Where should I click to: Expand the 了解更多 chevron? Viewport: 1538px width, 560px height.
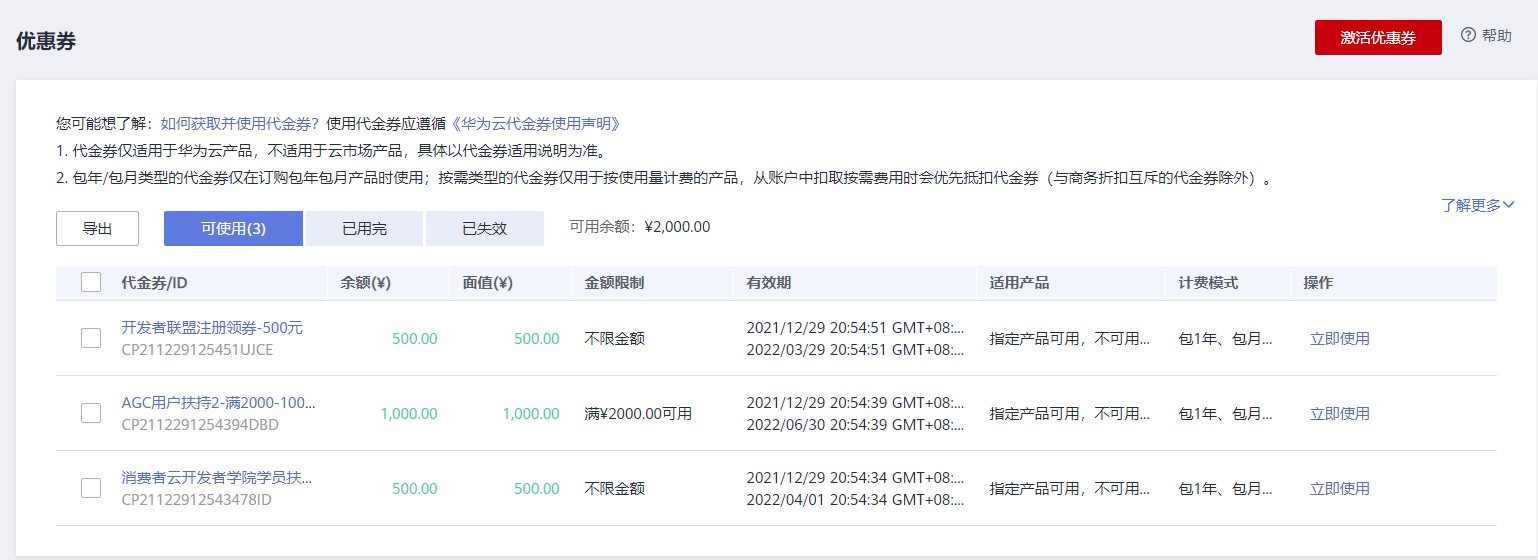click(x=1508, y=205)
